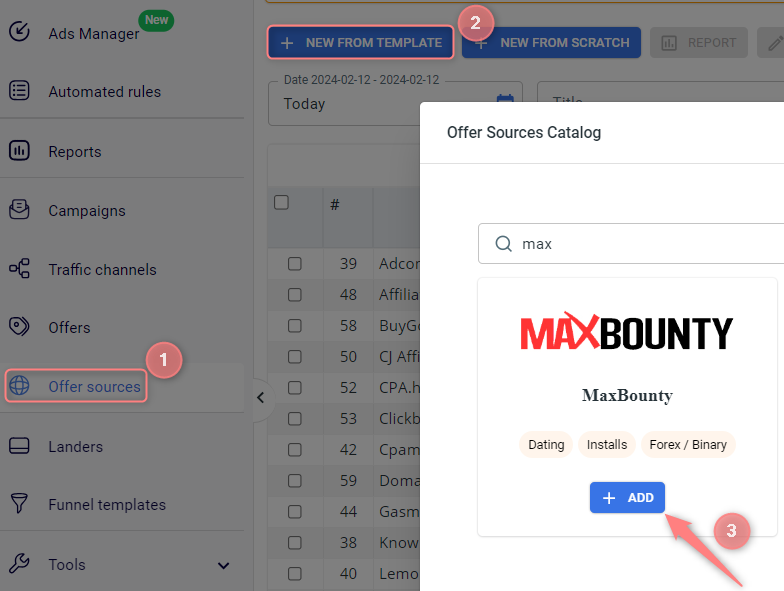This screenshot has width=784, height=591.
Task: Click New From Template button
Action: tap(360, 43)
